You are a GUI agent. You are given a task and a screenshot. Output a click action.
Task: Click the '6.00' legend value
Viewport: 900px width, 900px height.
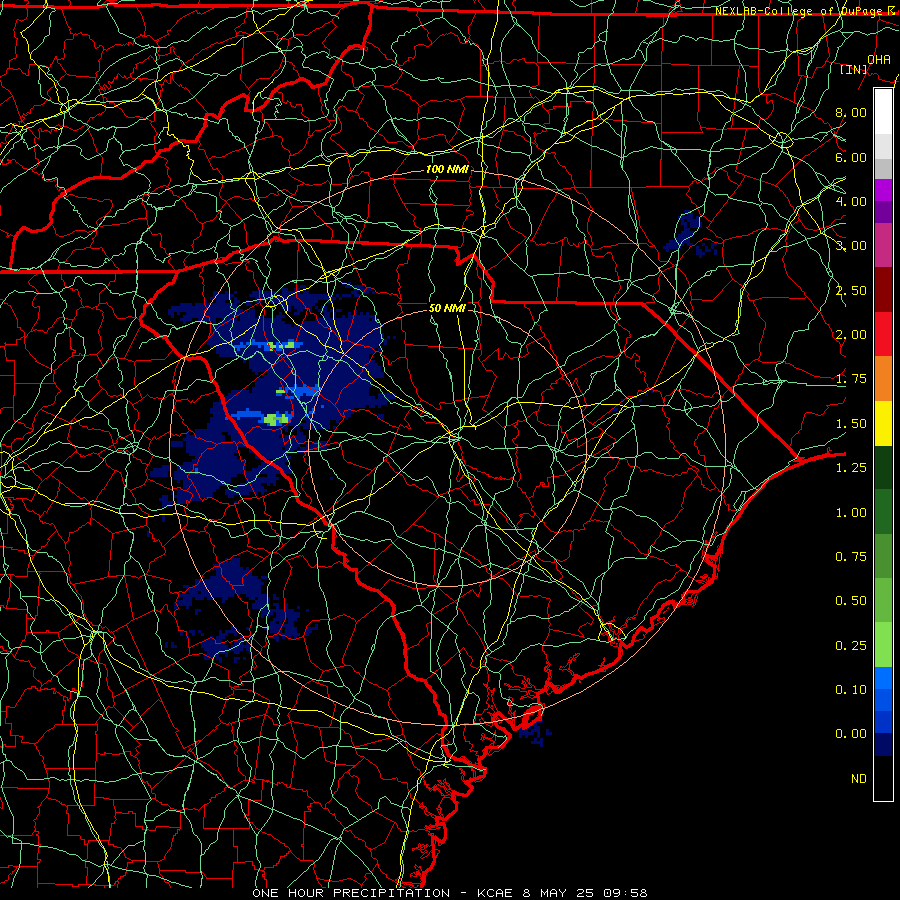click(x=851, y=157)
